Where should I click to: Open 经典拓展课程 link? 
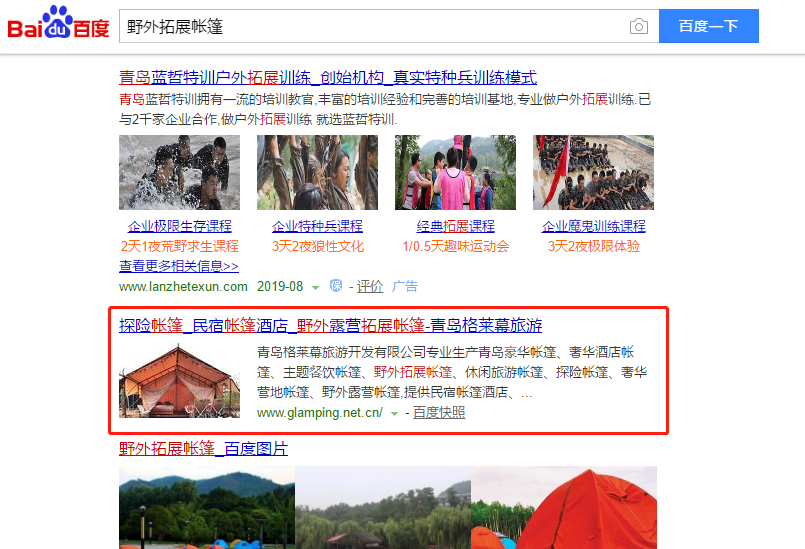[455, 226]
